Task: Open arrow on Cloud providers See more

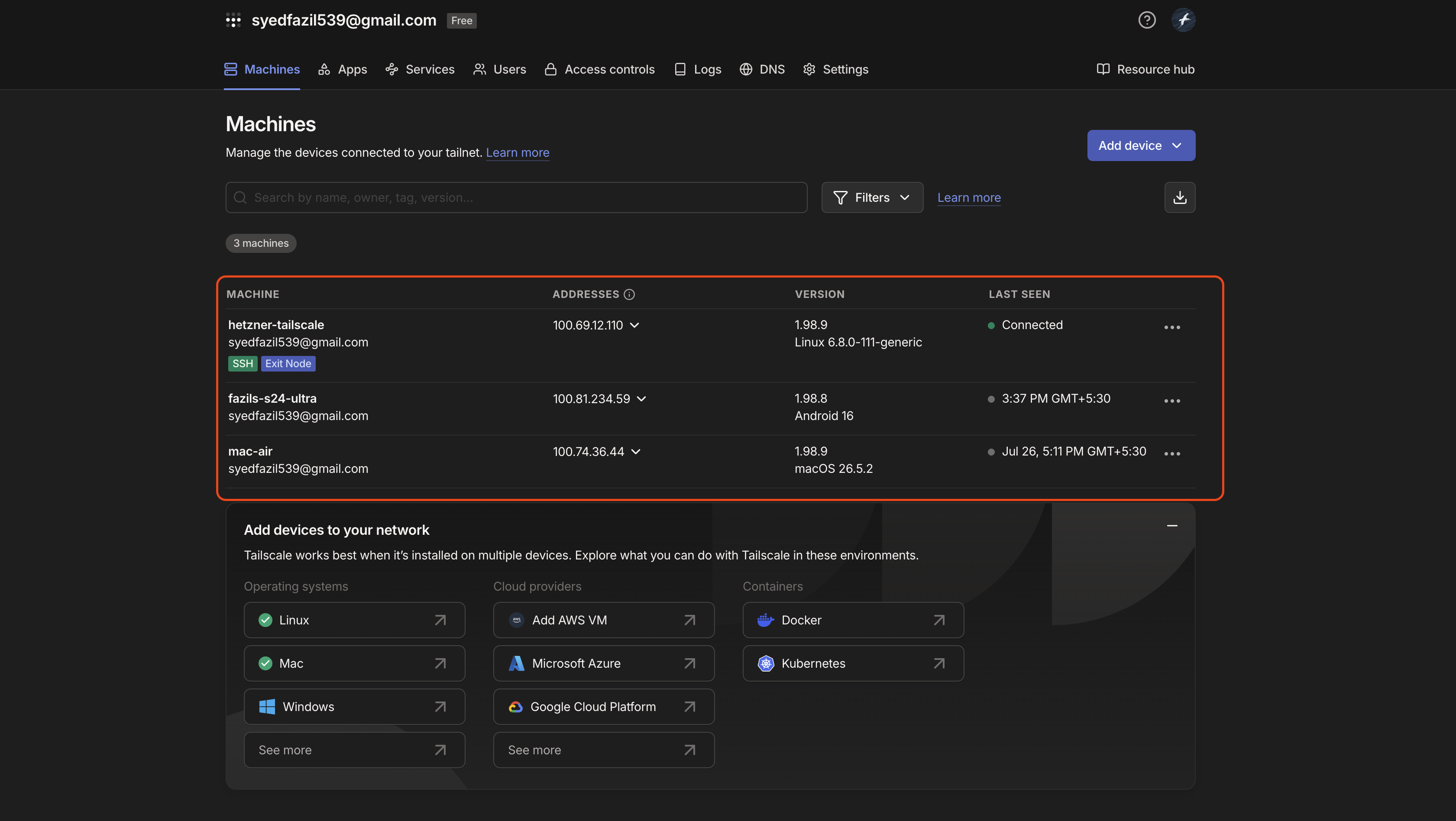Action: (689, 750)
